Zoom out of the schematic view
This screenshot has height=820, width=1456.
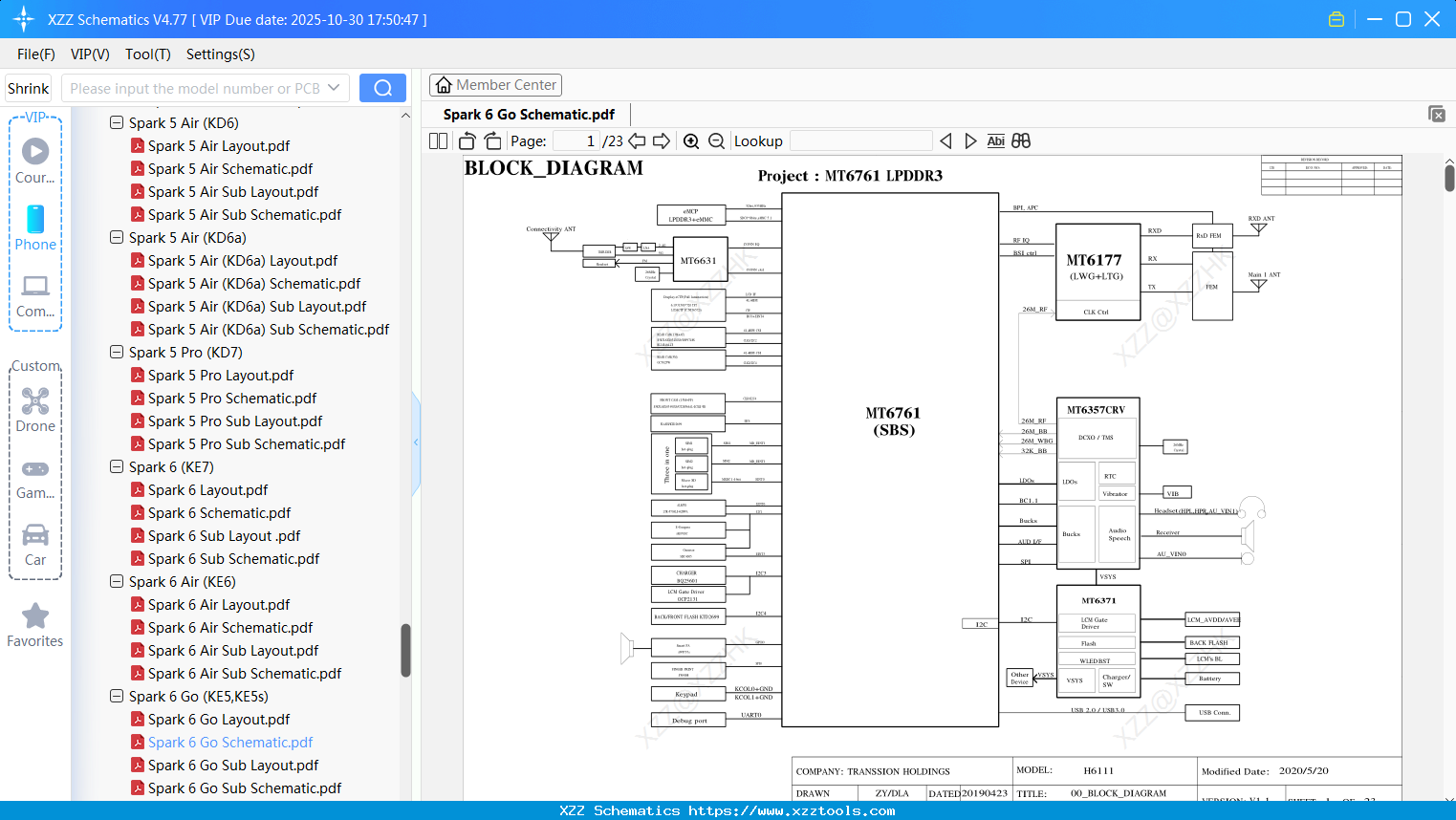(x=716, y=140)
